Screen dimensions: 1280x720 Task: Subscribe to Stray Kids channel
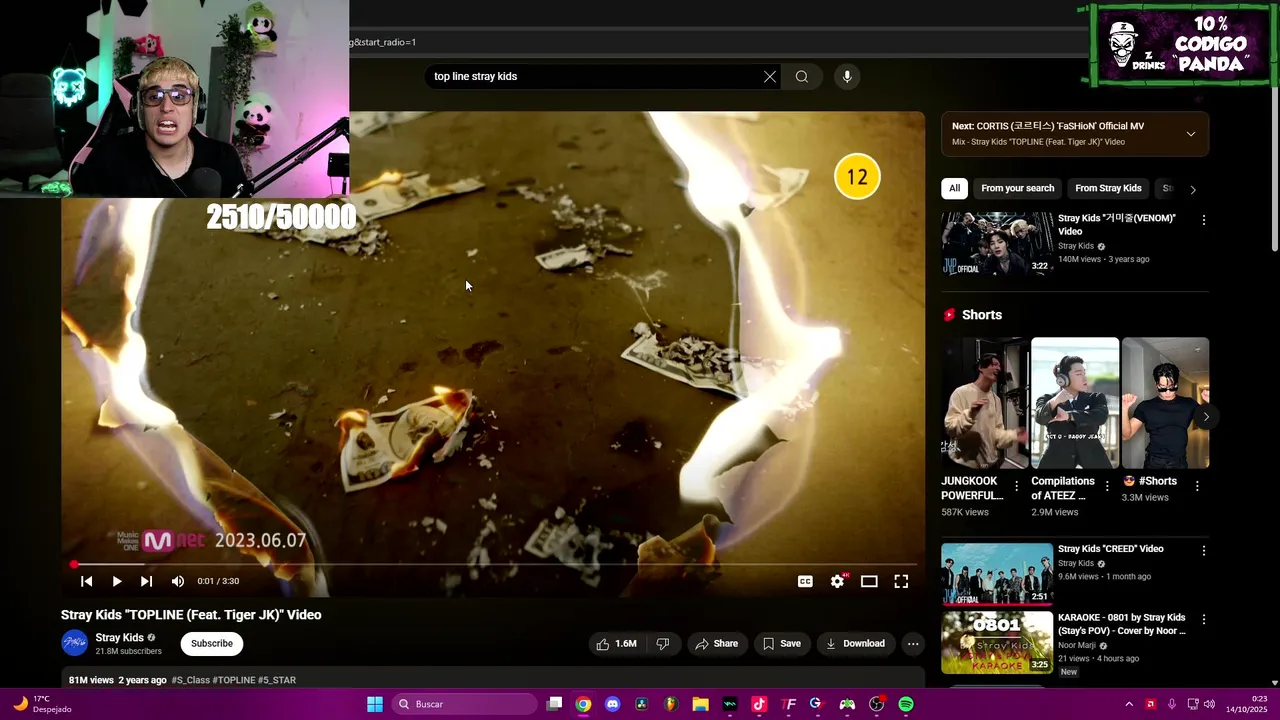[212, 643]
